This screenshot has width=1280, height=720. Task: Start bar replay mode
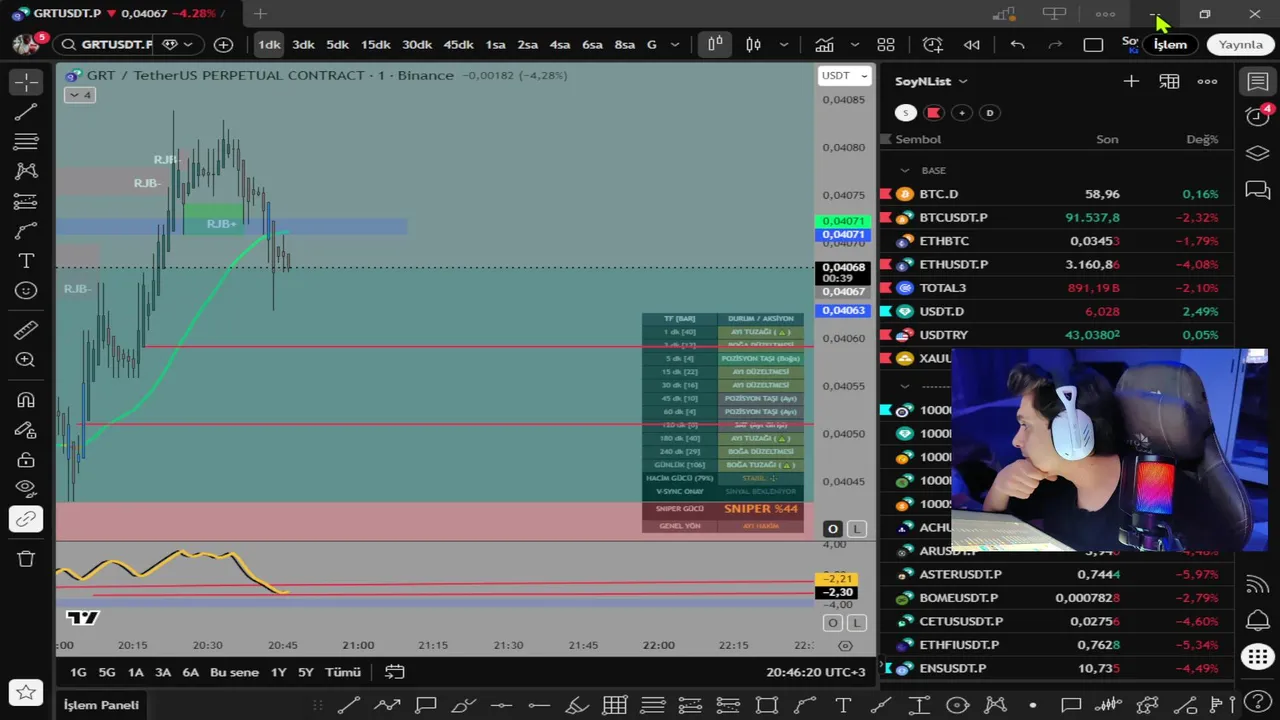(971, 44)
